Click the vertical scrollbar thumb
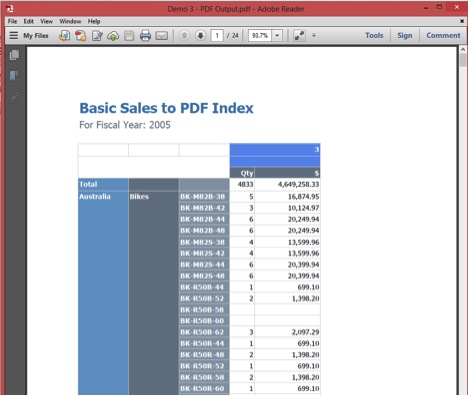The image size is (468, 396). (x=463, y=60)
